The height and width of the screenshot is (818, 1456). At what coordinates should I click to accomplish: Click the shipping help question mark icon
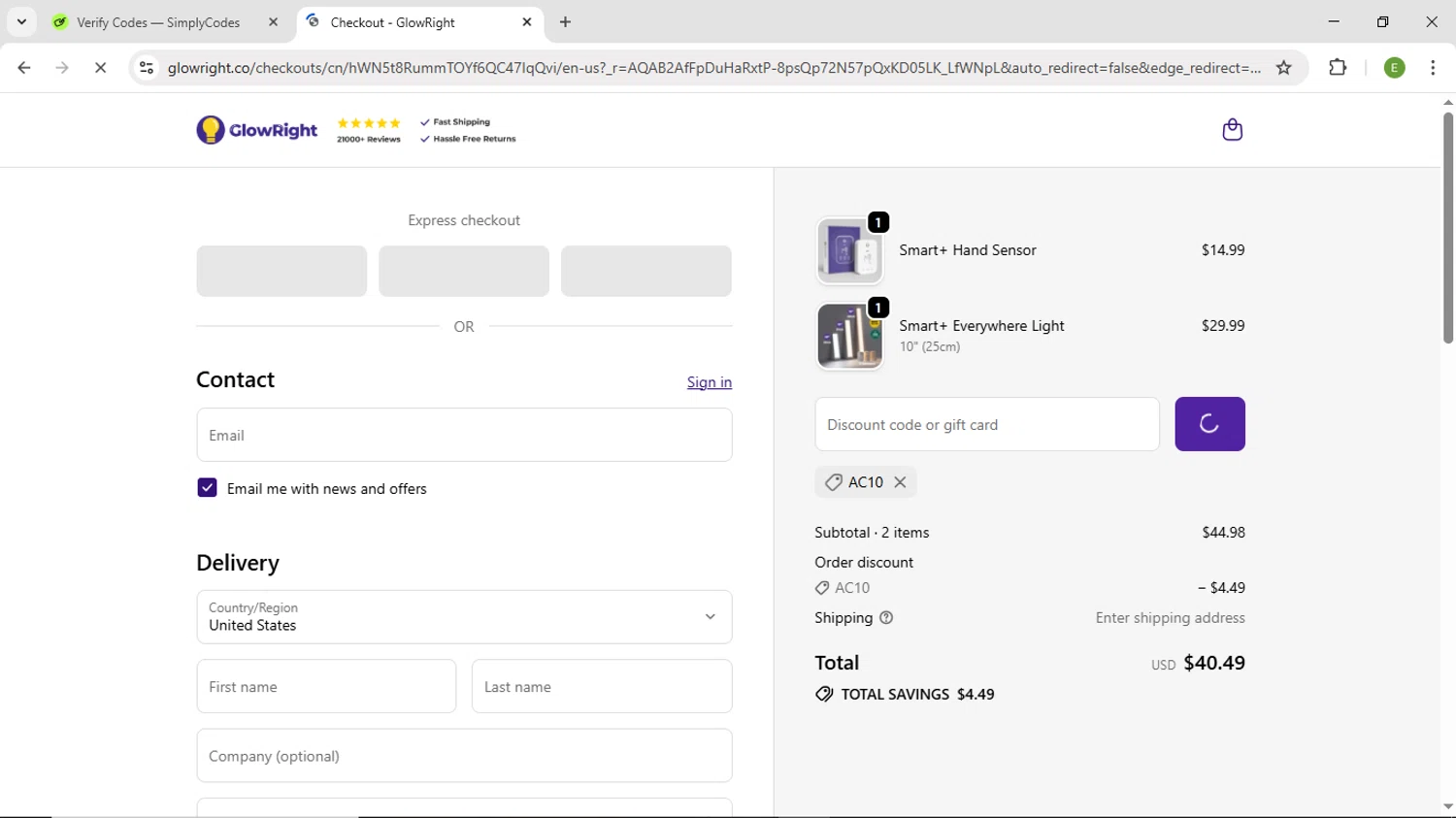pyautogui.click(x=886, y=618)
